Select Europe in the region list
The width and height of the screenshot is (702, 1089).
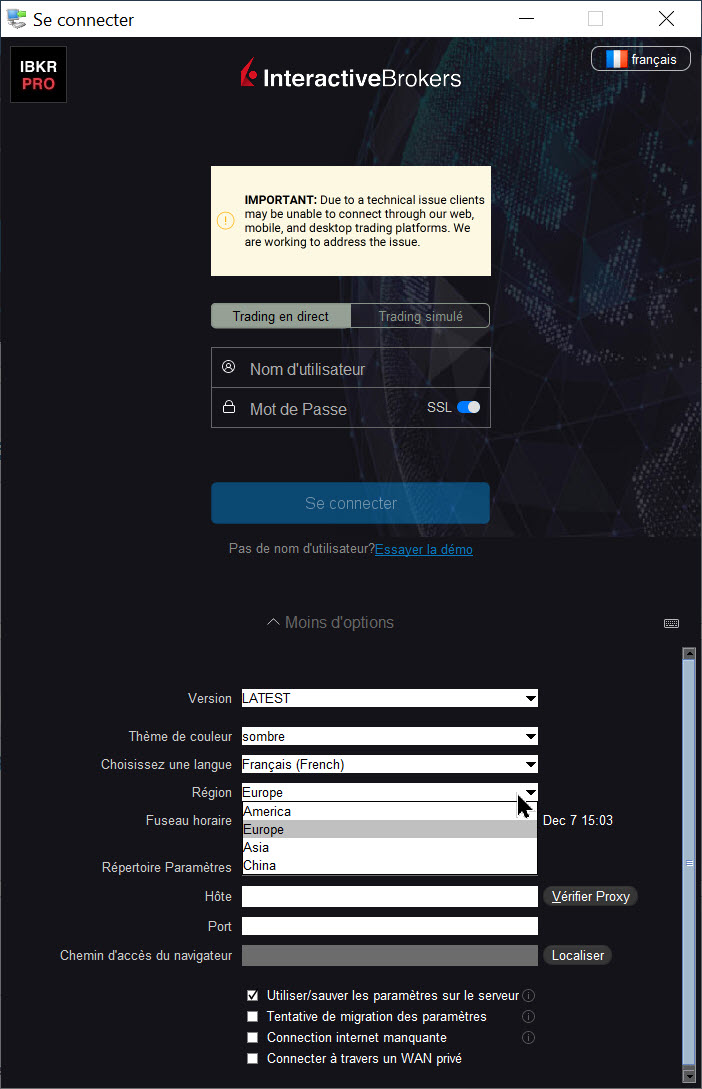[390, 829]
